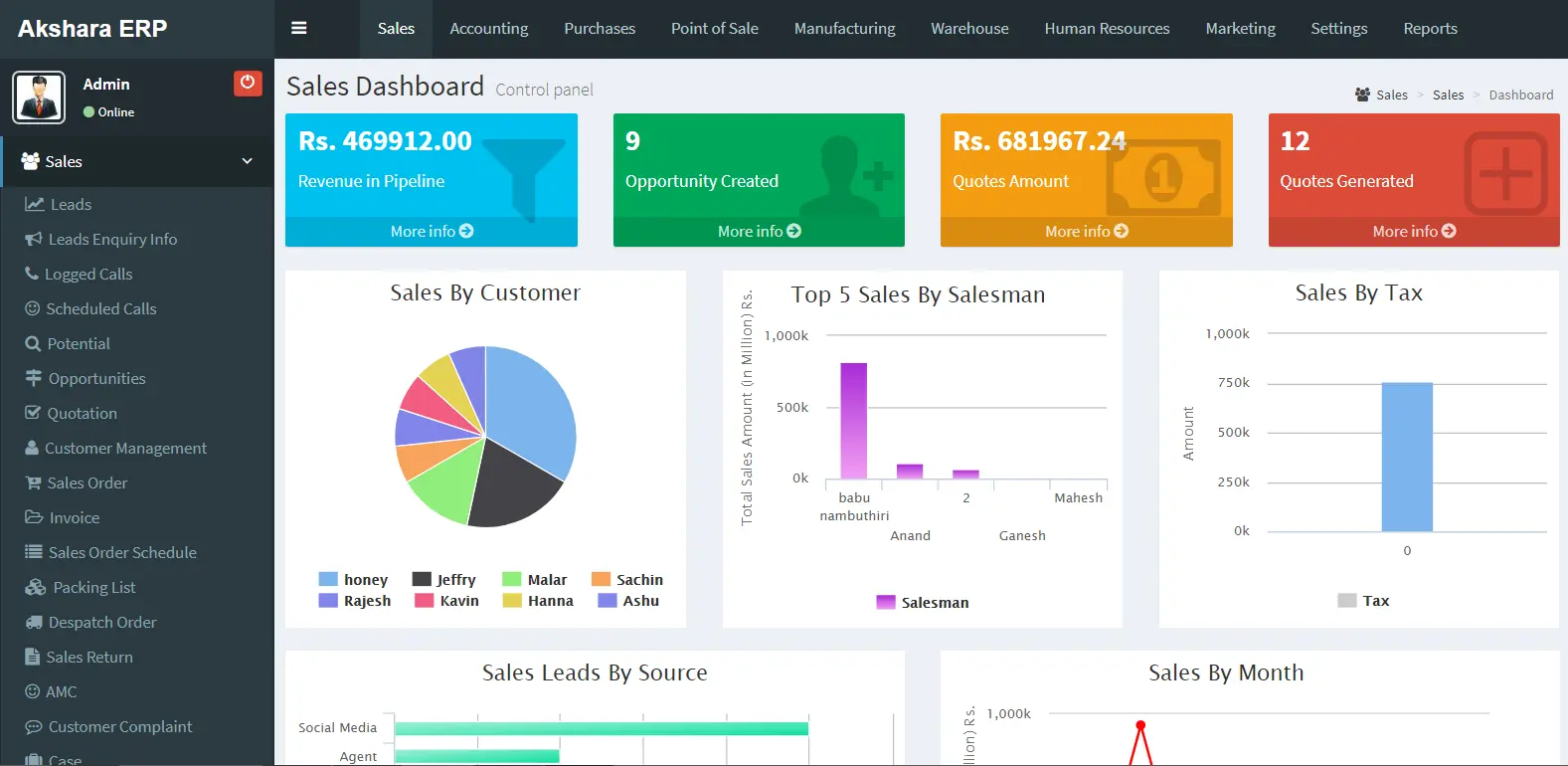Viewport: 1568px width, 766px height.
Task: Click the Leads Enquiry Info megaphone icon
Action: (x=34, y=239)
